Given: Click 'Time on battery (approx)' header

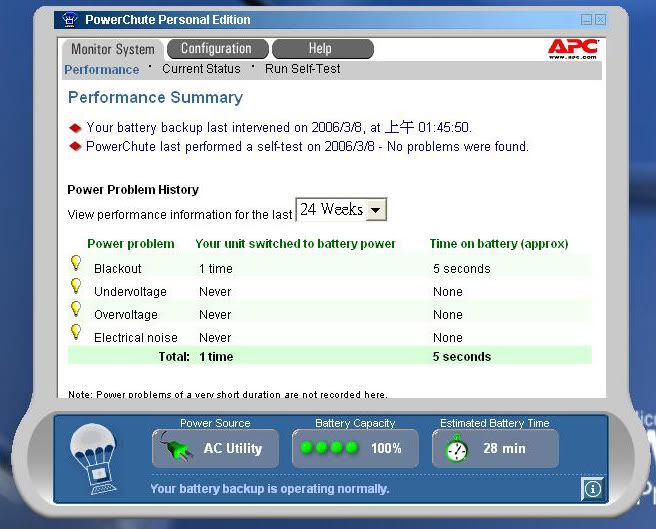Looking at the screenshot, I should (499, 244).
